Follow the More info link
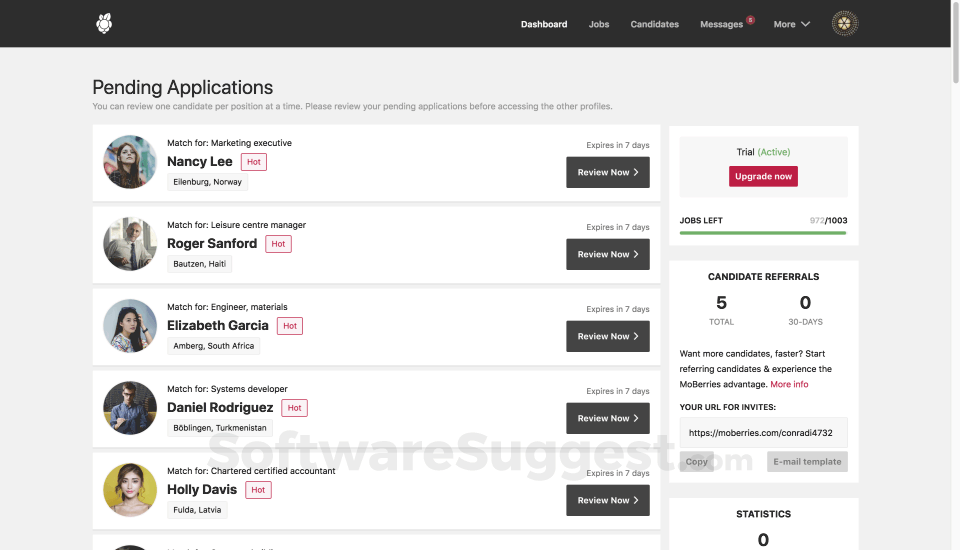The width and height of the screenshot is (960, 550). click(789, 384)
